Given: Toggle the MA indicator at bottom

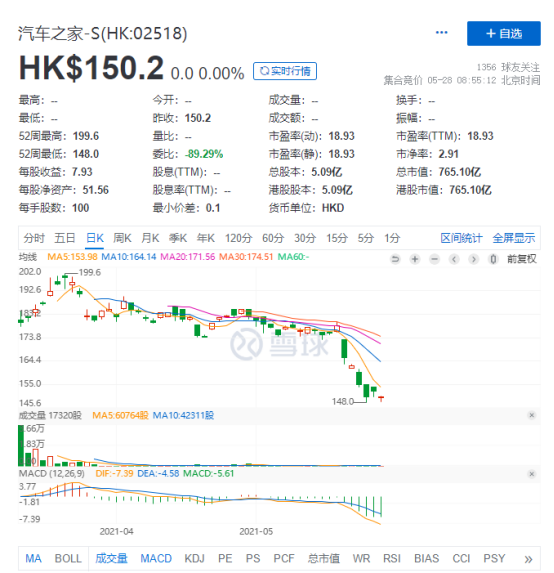Looking at the screenshot, I should [33, 558].
